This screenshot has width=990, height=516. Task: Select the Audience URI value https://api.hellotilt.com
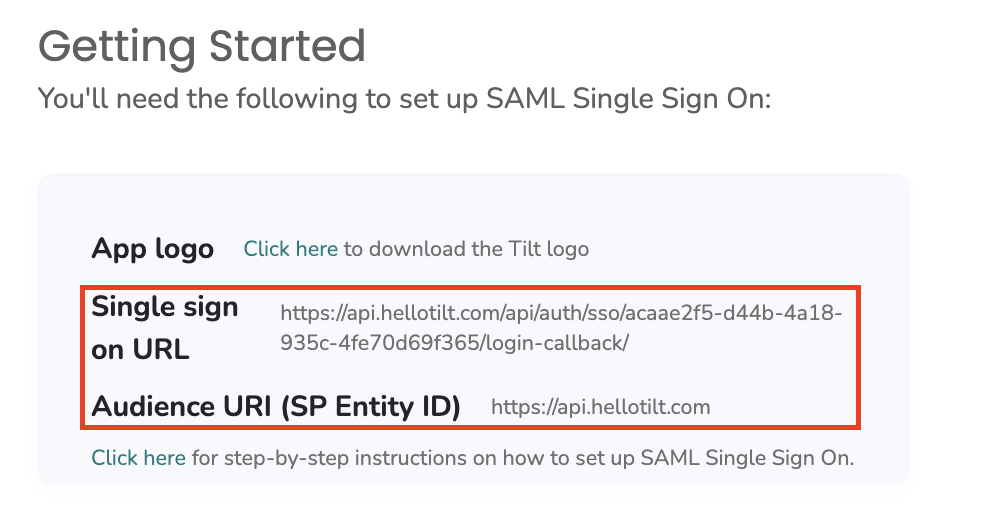(x=600, y=407)
